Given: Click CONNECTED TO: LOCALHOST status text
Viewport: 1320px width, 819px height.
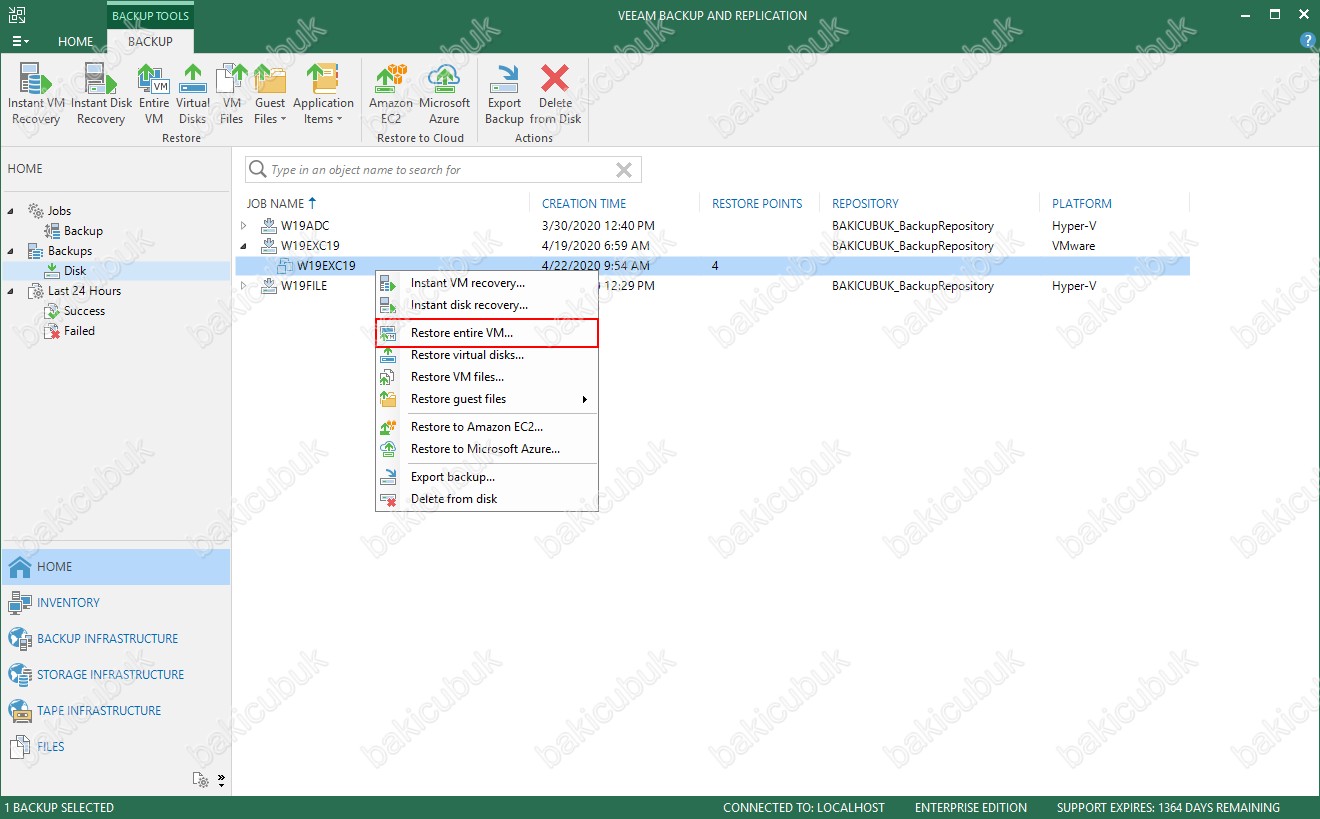Looking at the screenshot, I should [x=804, y=807].
